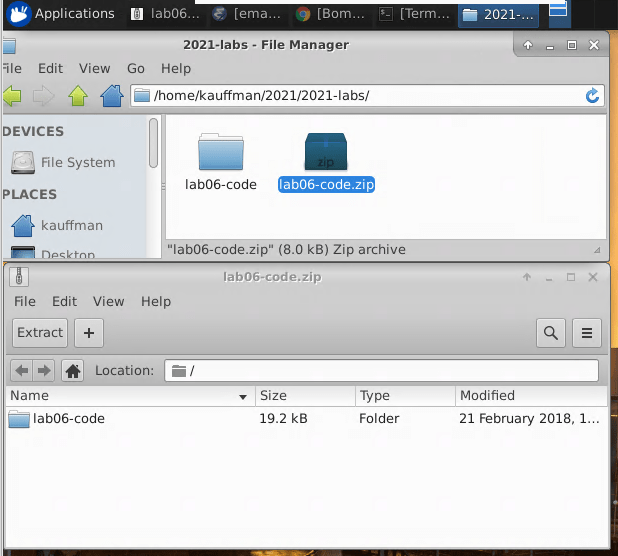Open Edit menu in archive manager window
This screenshot has width=618, height=556.
[x=64, y=301]
